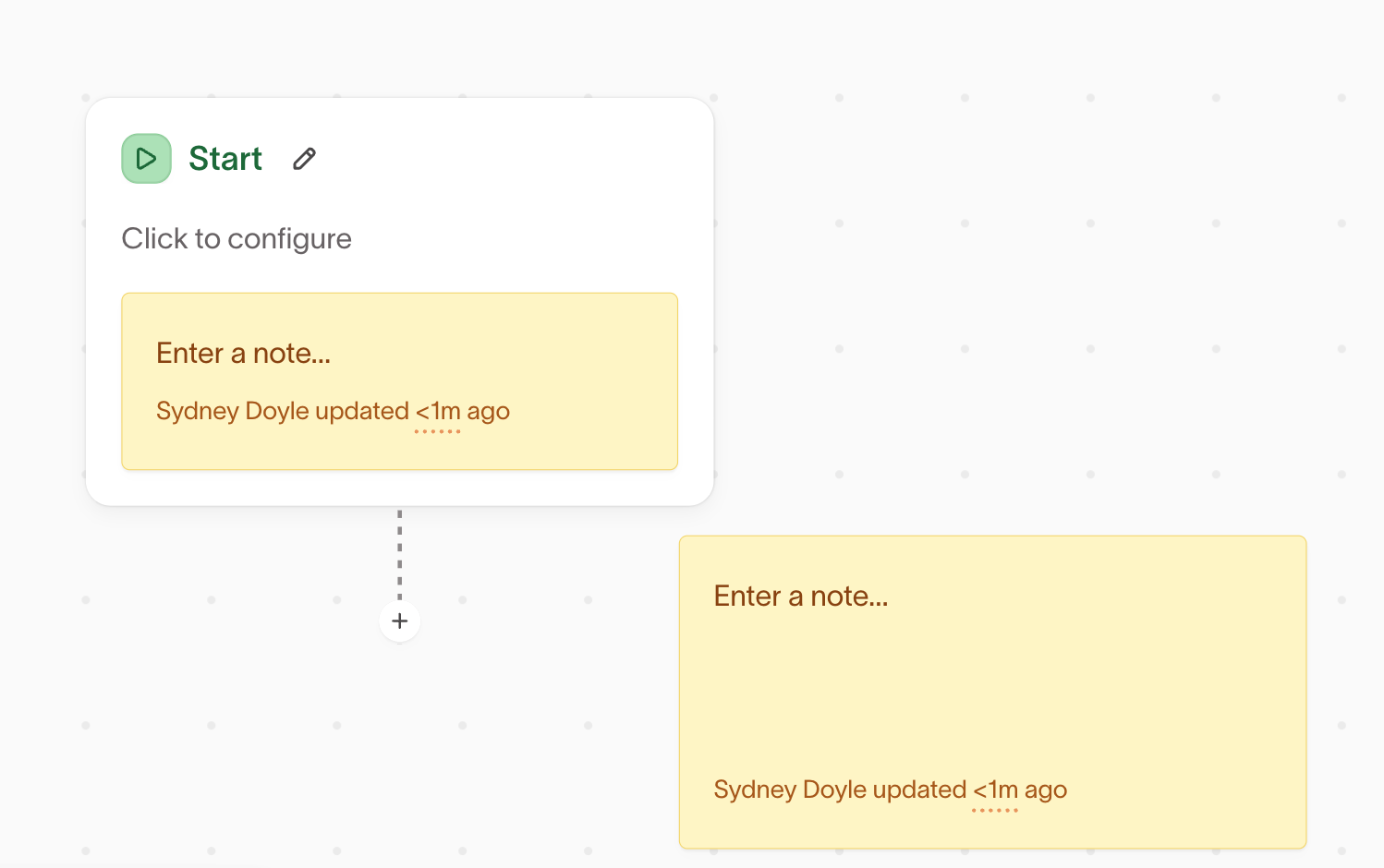Click the 'Start' node title
1384x868 pixels.
tap(225, 159)
